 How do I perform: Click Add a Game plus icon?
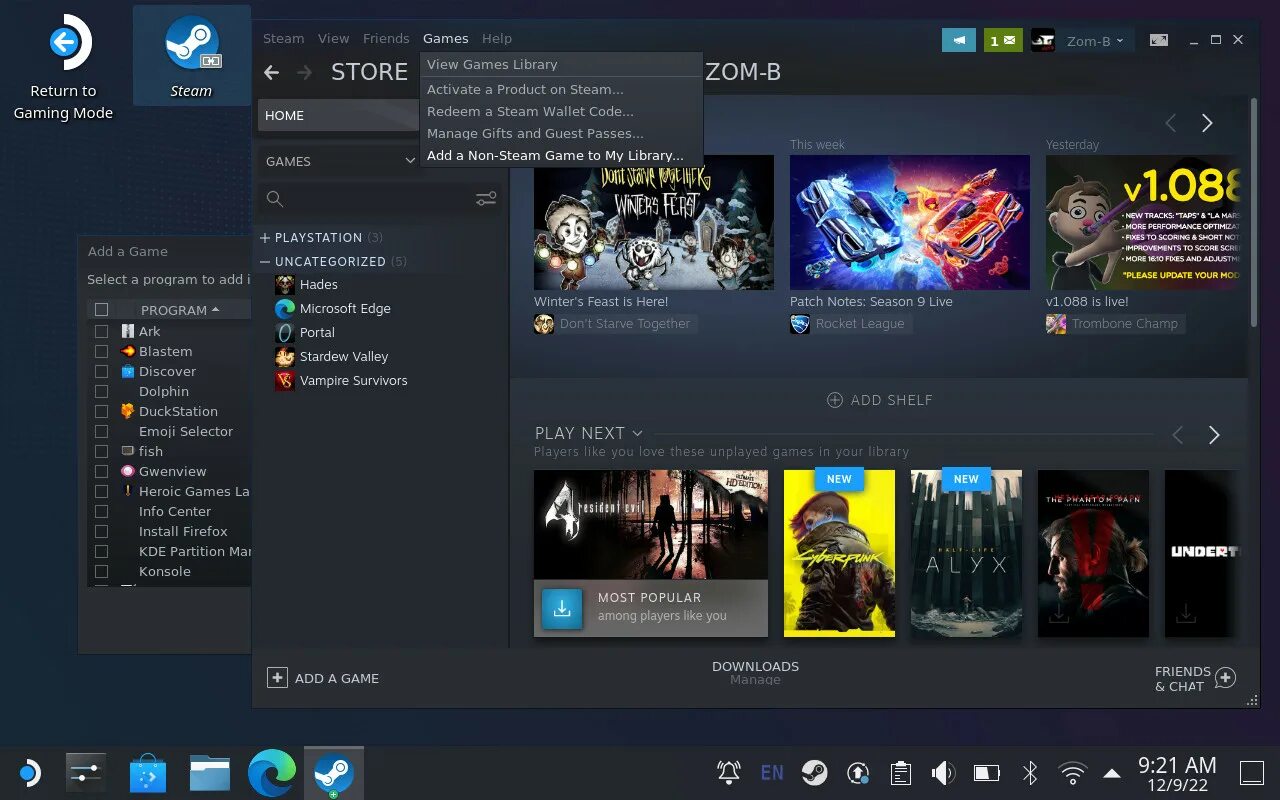[277, 678]
